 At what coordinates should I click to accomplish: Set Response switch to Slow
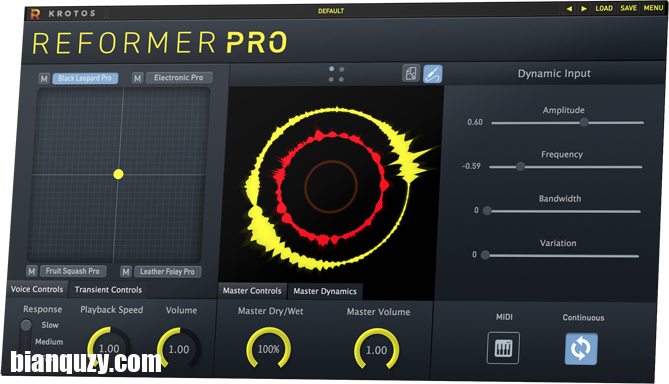click(x=26, y=325)
